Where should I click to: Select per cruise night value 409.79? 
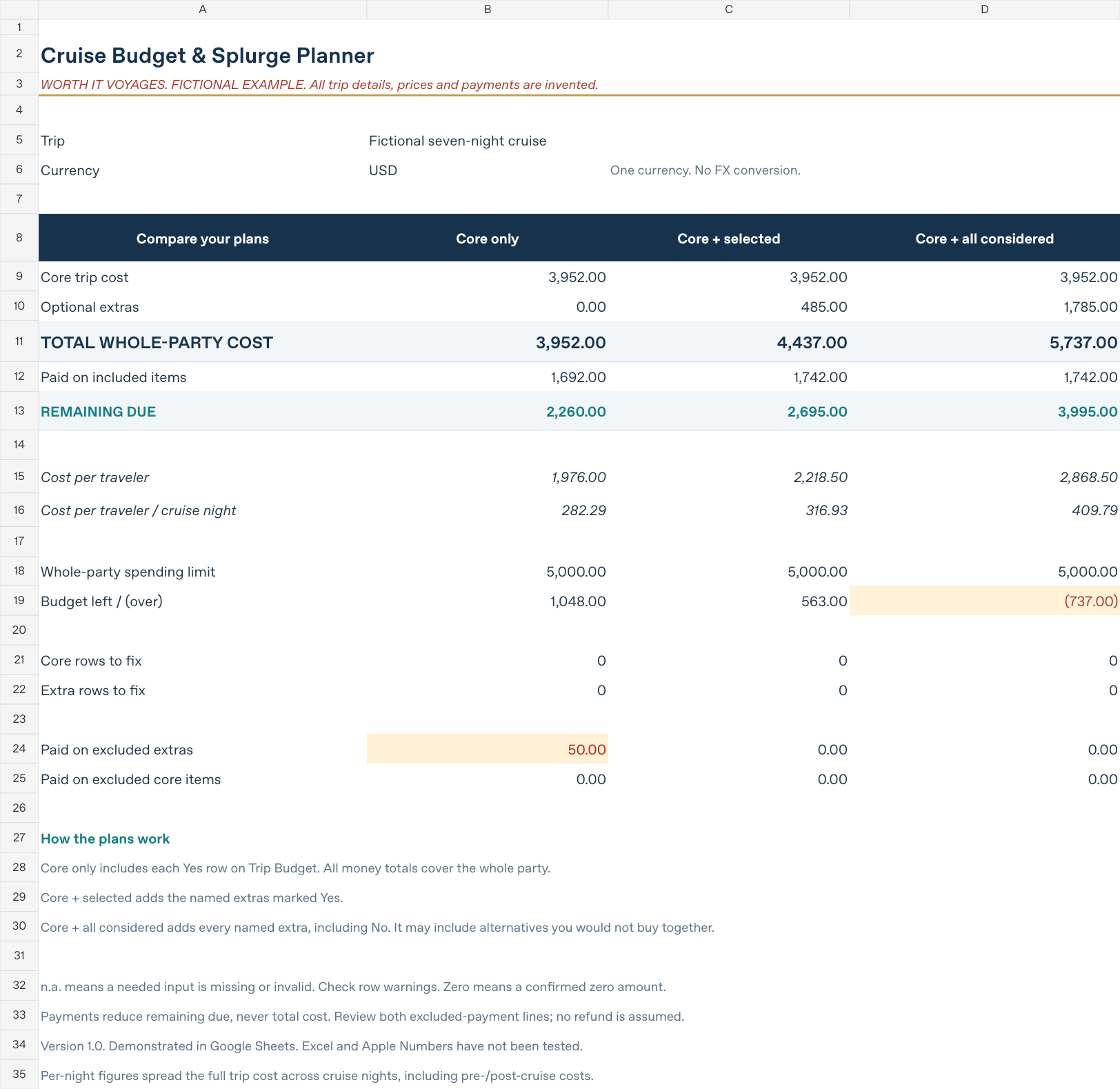click(x=985, y=510)
